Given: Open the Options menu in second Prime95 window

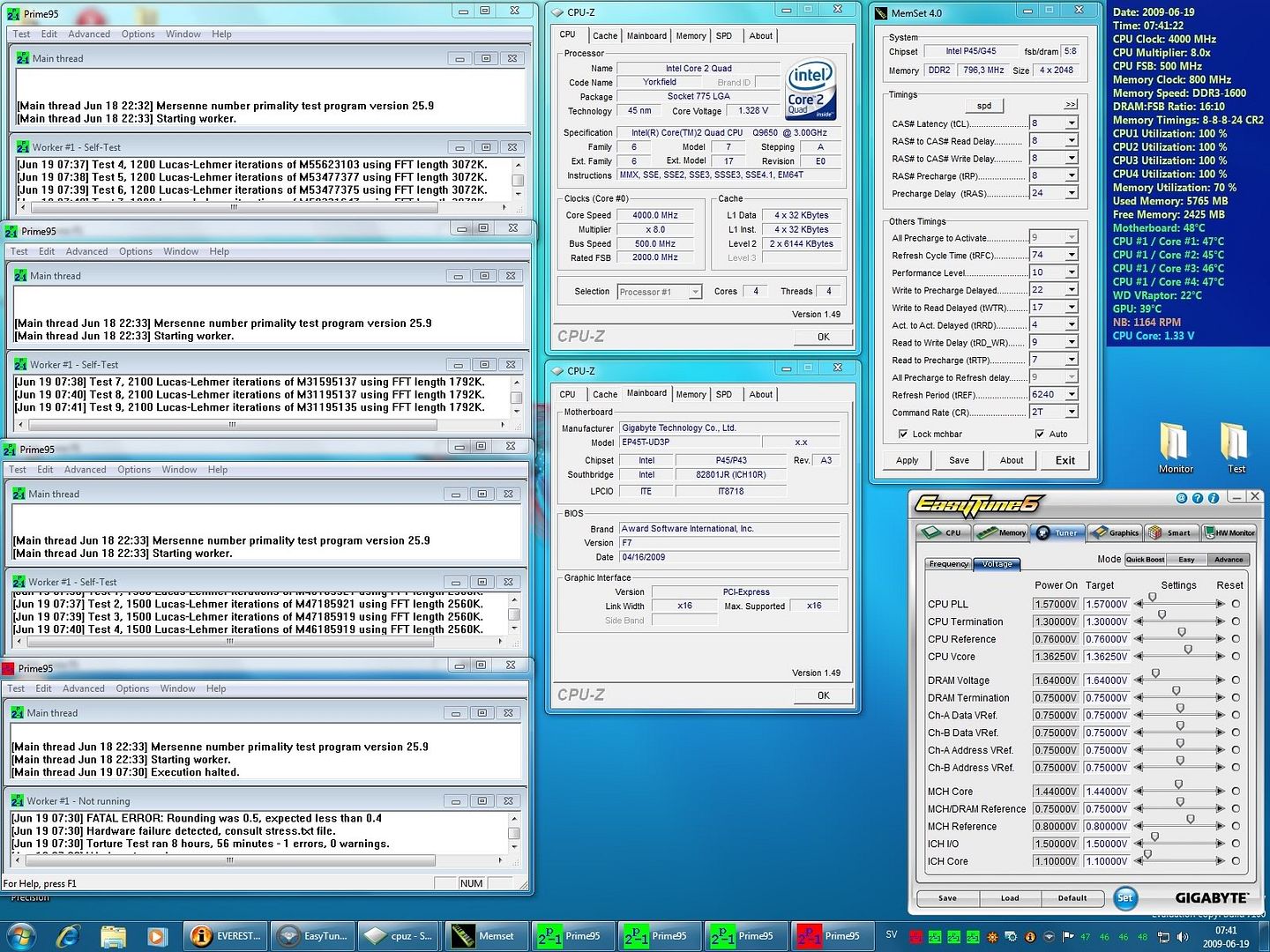Looking at the screenshot, I should 136,252.
